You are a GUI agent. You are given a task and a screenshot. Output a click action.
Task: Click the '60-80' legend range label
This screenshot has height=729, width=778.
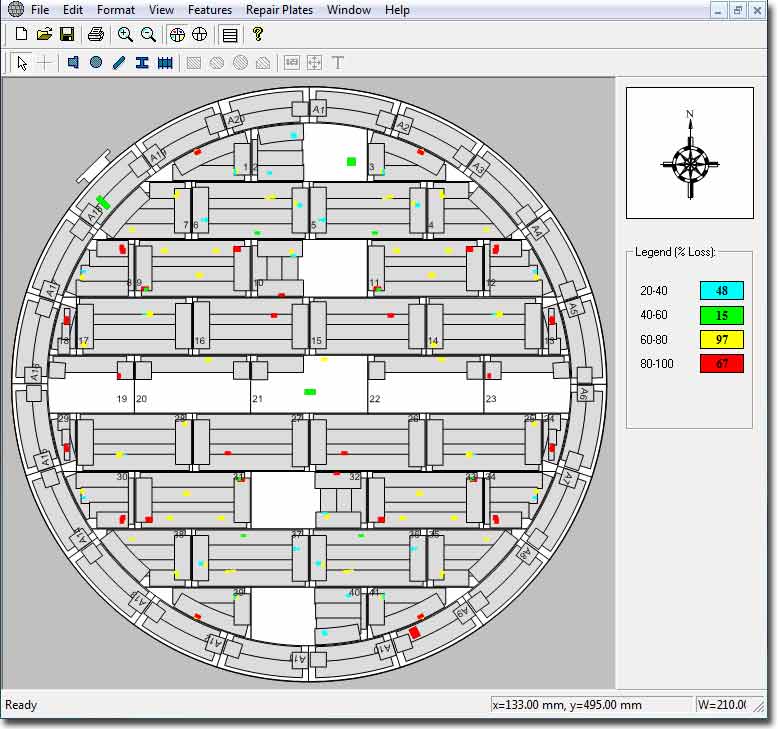tap(653, 339)
